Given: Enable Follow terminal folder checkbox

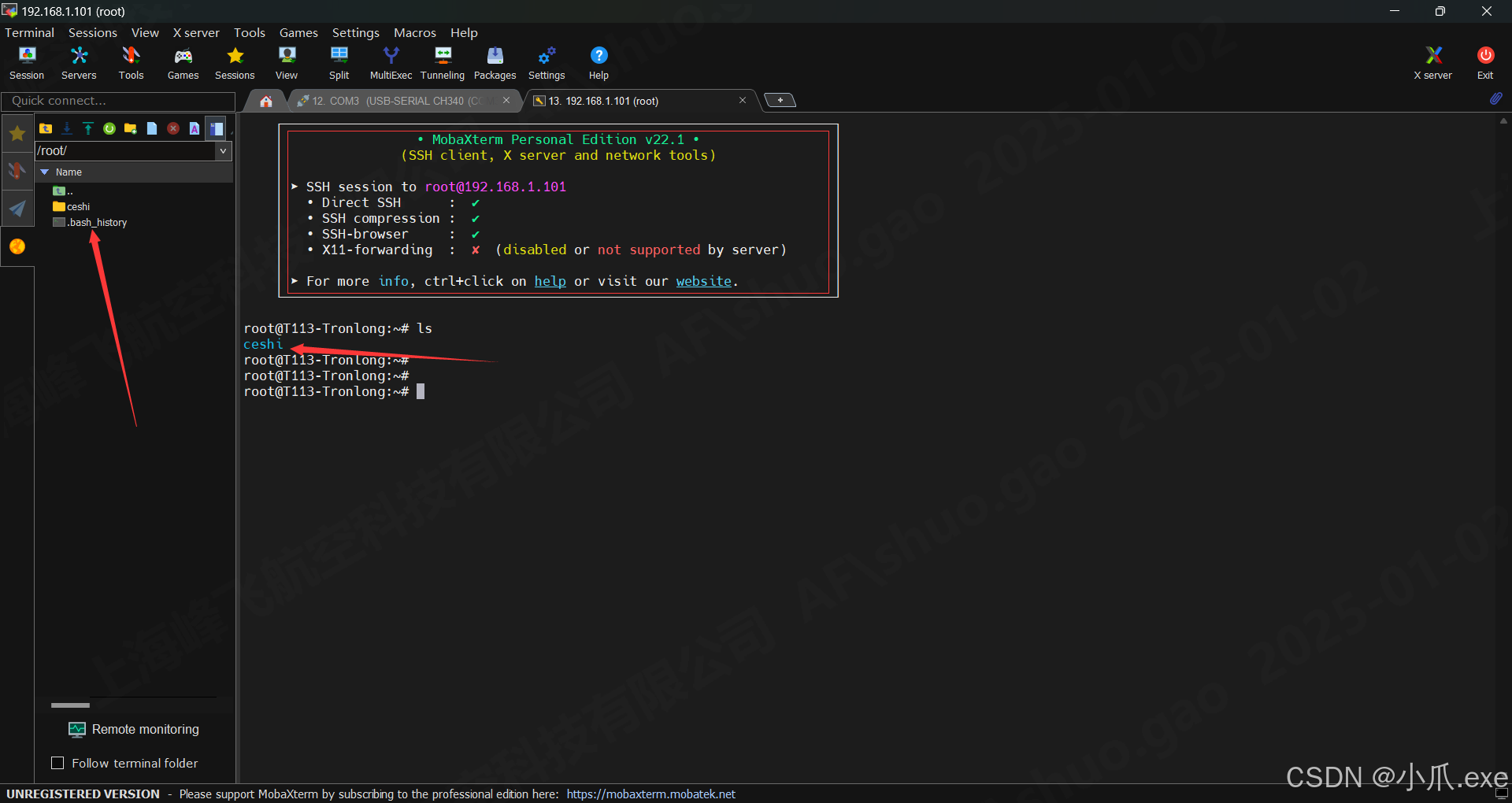Looking at the screenshot, I should (x=57, y=763).
